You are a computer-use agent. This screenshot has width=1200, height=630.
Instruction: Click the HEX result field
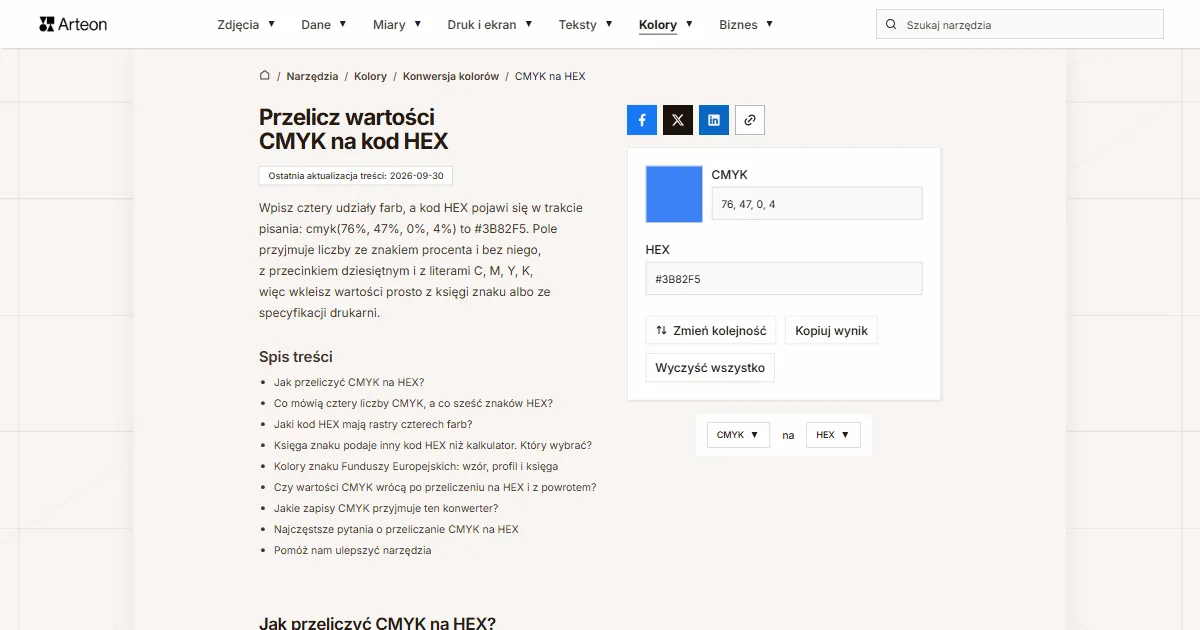[x=784, y=279]
